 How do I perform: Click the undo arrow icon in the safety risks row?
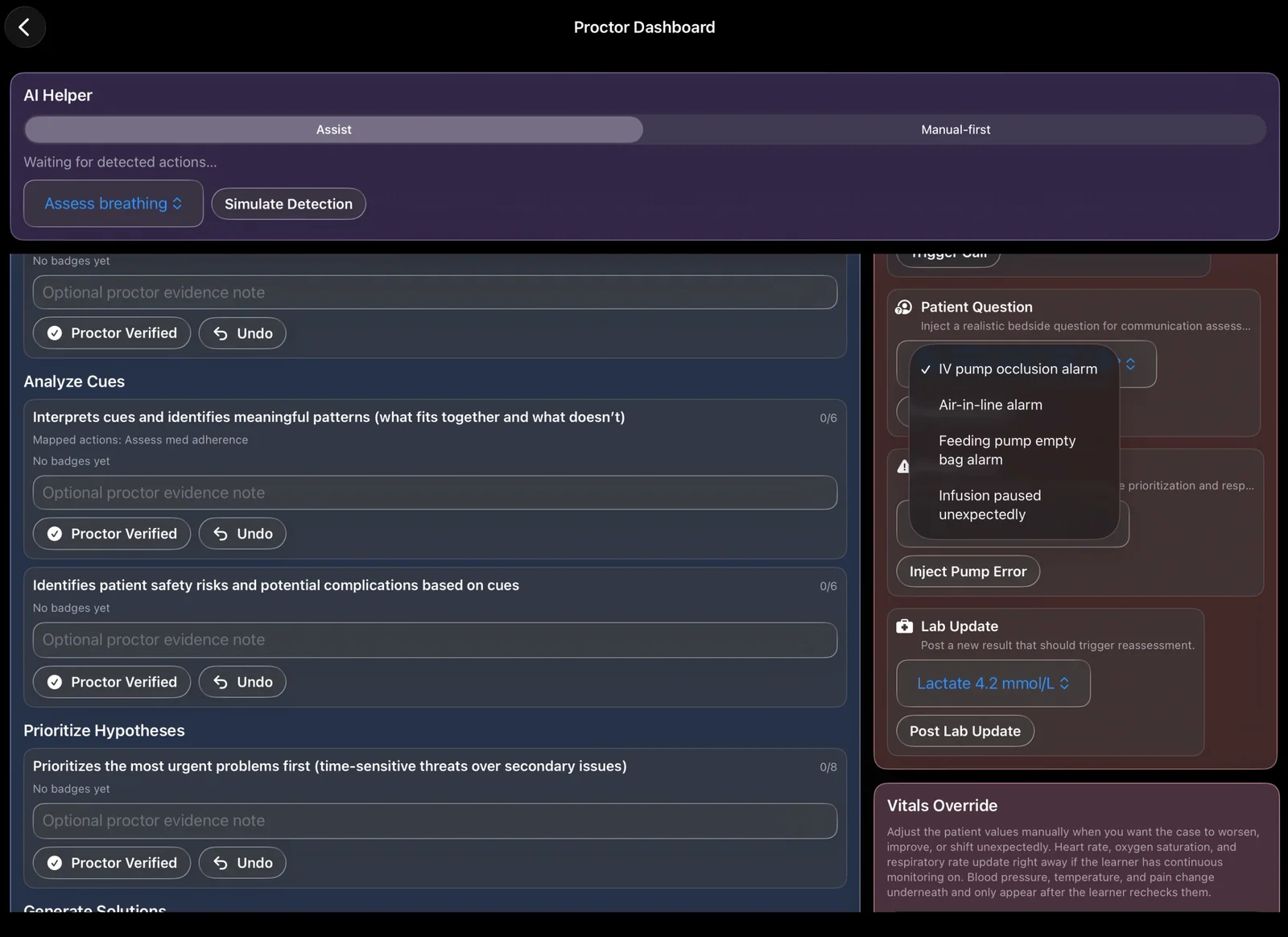pos(221,682)
